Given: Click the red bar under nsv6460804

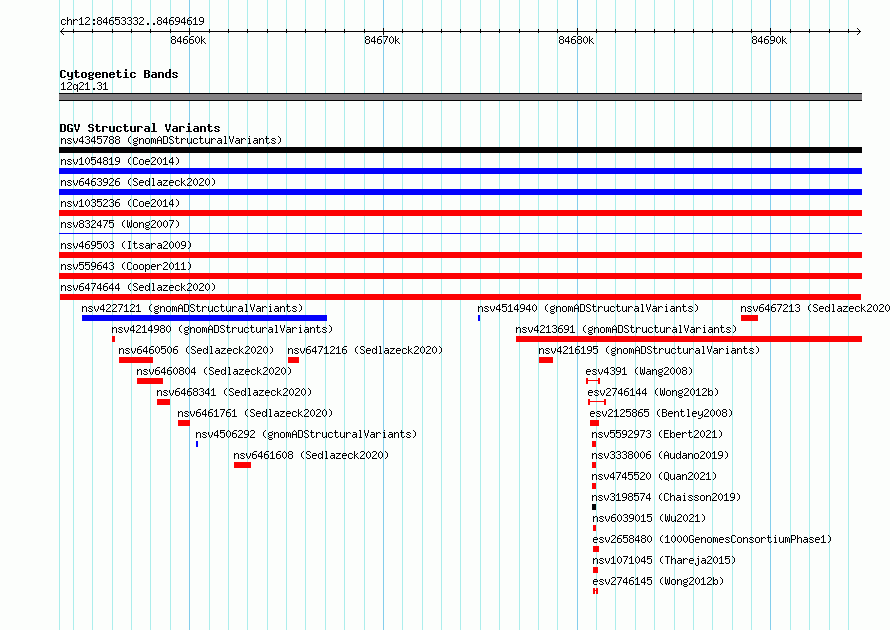Looking at the screenshot, I should pos(150,381).
